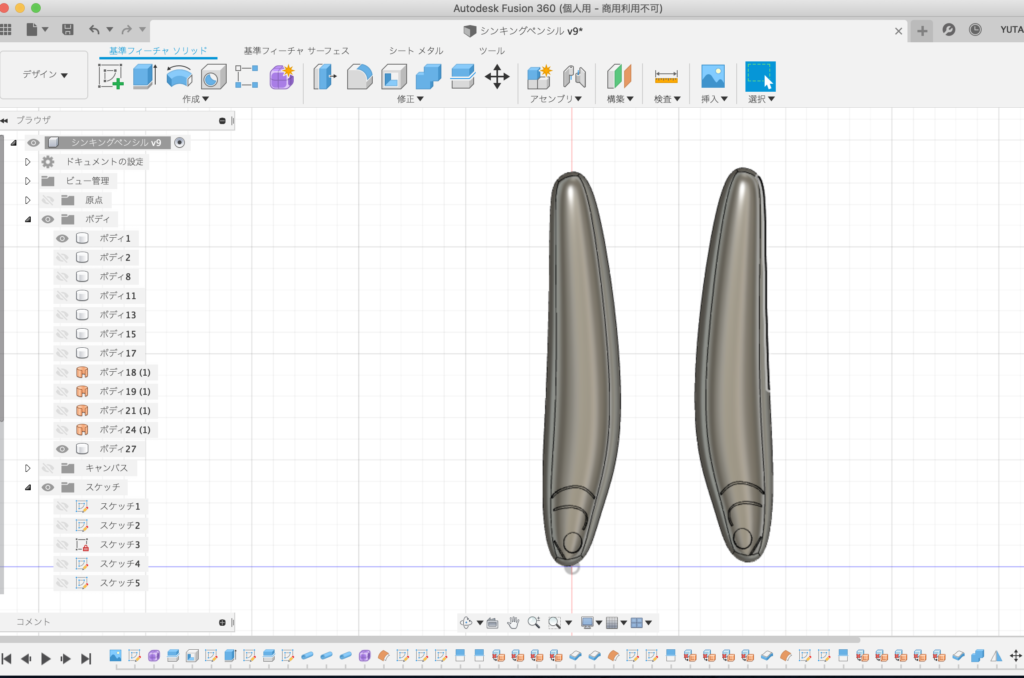Click the Measure ruler icon
Screen dimensions: 1024x678
click(x=666, y=77)
